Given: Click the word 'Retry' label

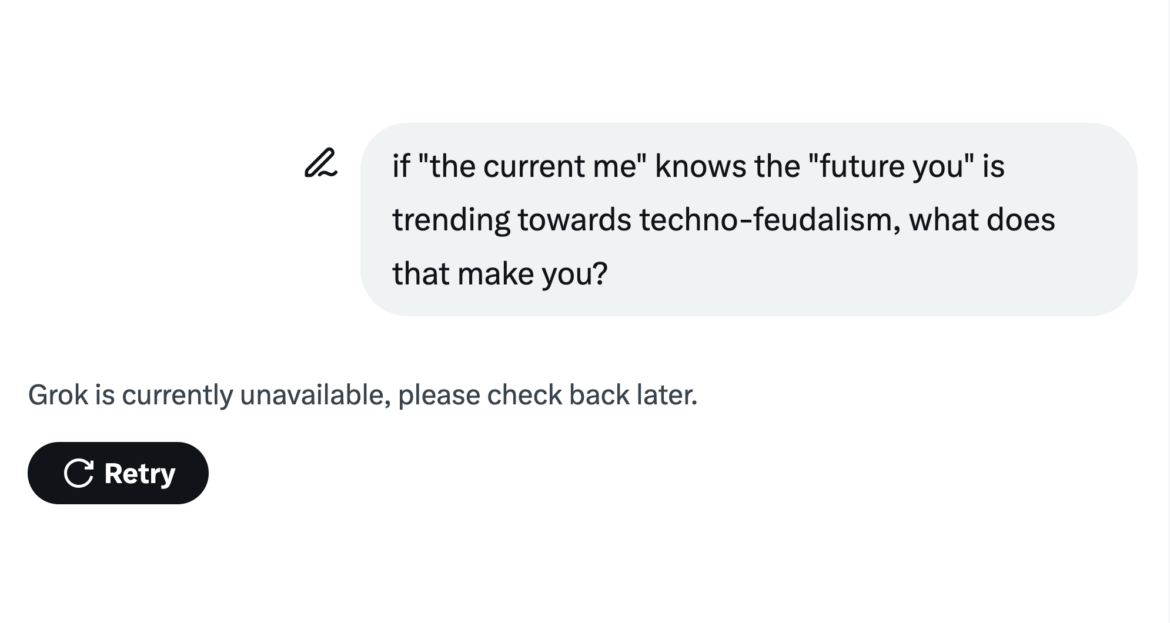Looking at the screenshot, I should pos(140,473).
